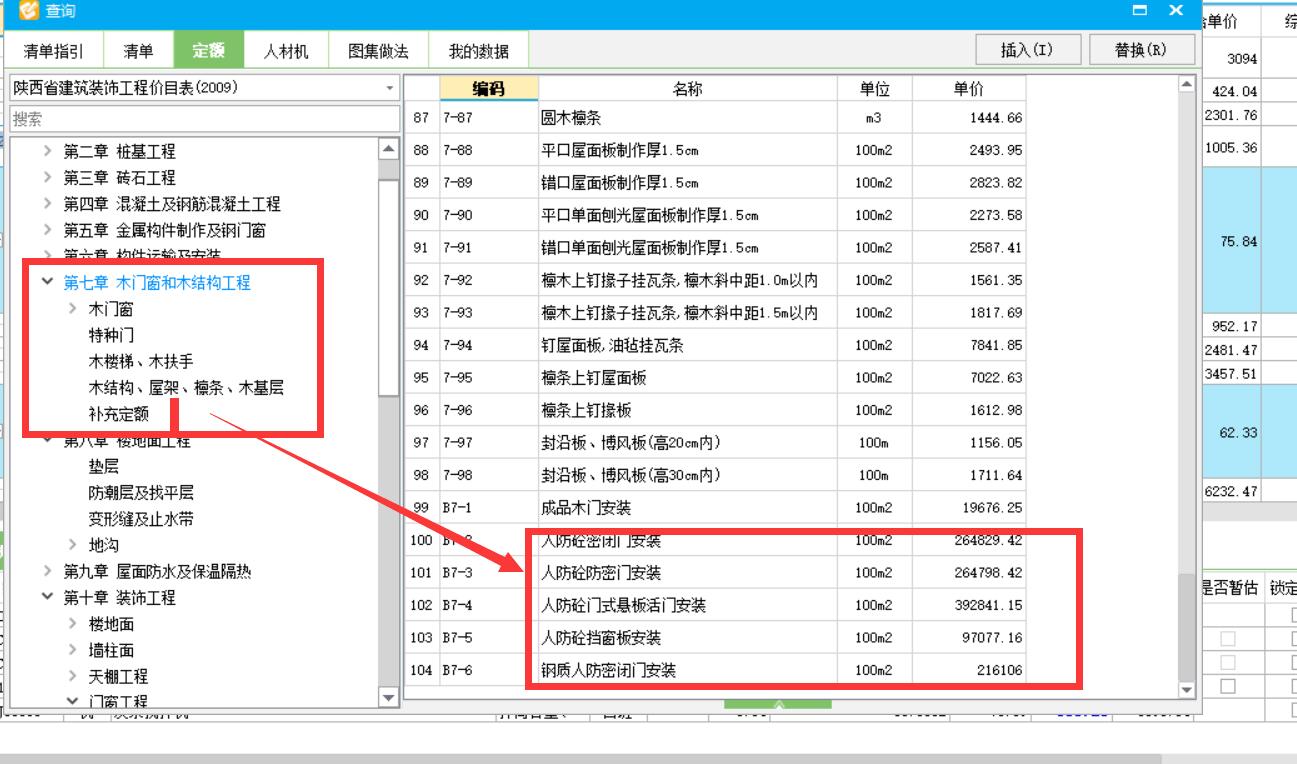Click price cell 7841.85
Viewport: 1297px width, 764px height.
(968, 345)
